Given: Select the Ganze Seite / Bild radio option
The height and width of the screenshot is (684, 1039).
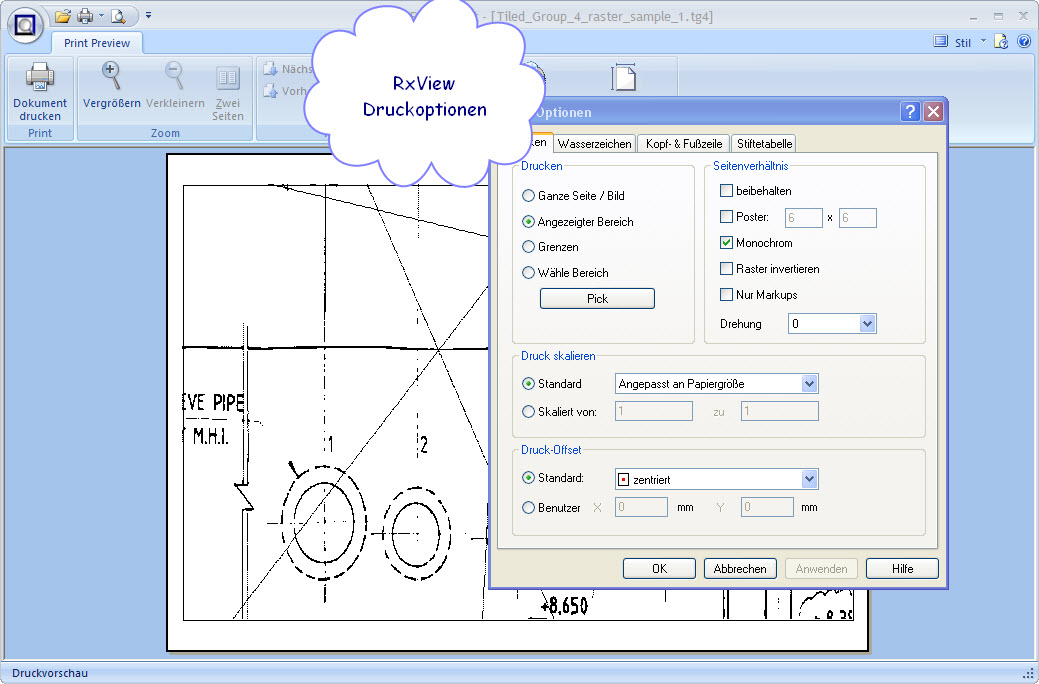Looking at the screenshot, I should [x=529, y=196].
